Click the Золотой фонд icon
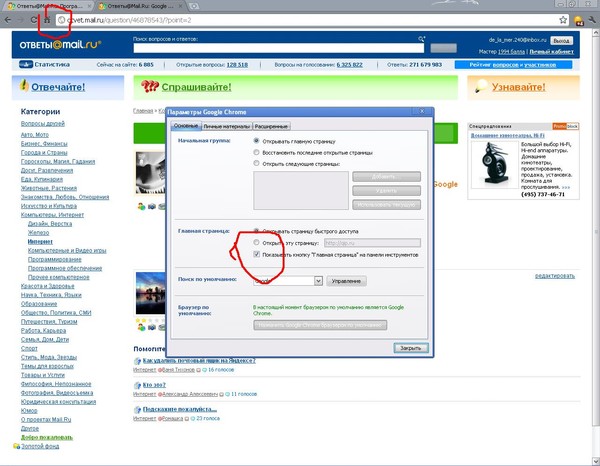Viewport: 600px width, 466px height. click(x=16, y=446)
